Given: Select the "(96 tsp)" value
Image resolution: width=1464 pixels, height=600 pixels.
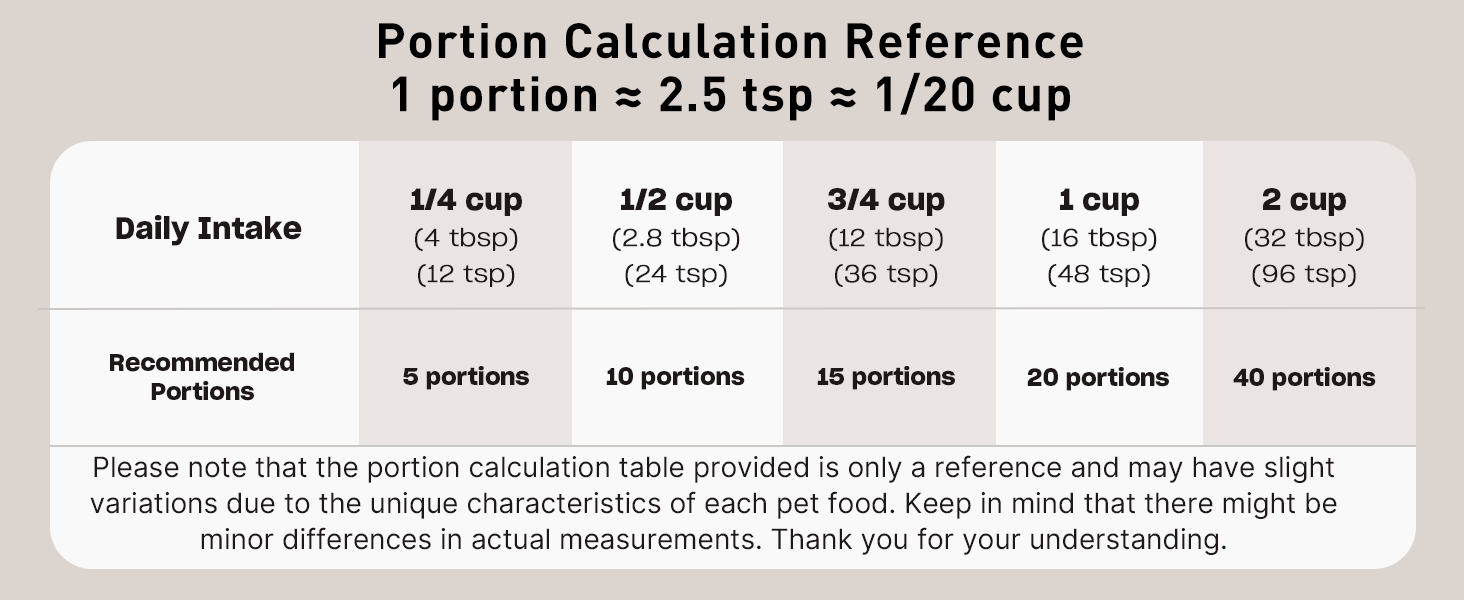Looking at the screenshot, I should 1304,274.
